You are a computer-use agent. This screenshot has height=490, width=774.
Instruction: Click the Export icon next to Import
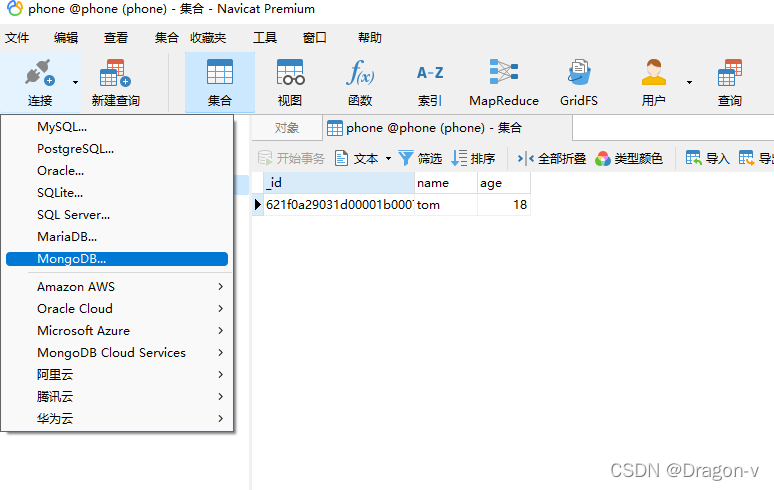coord(746,158)
